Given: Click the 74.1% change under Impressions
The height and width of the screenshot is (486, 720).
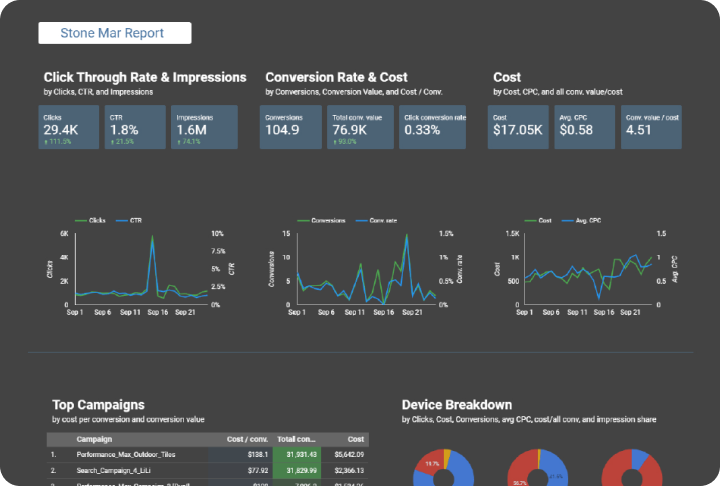Looking at the screenshot, I should coord(189,141).
